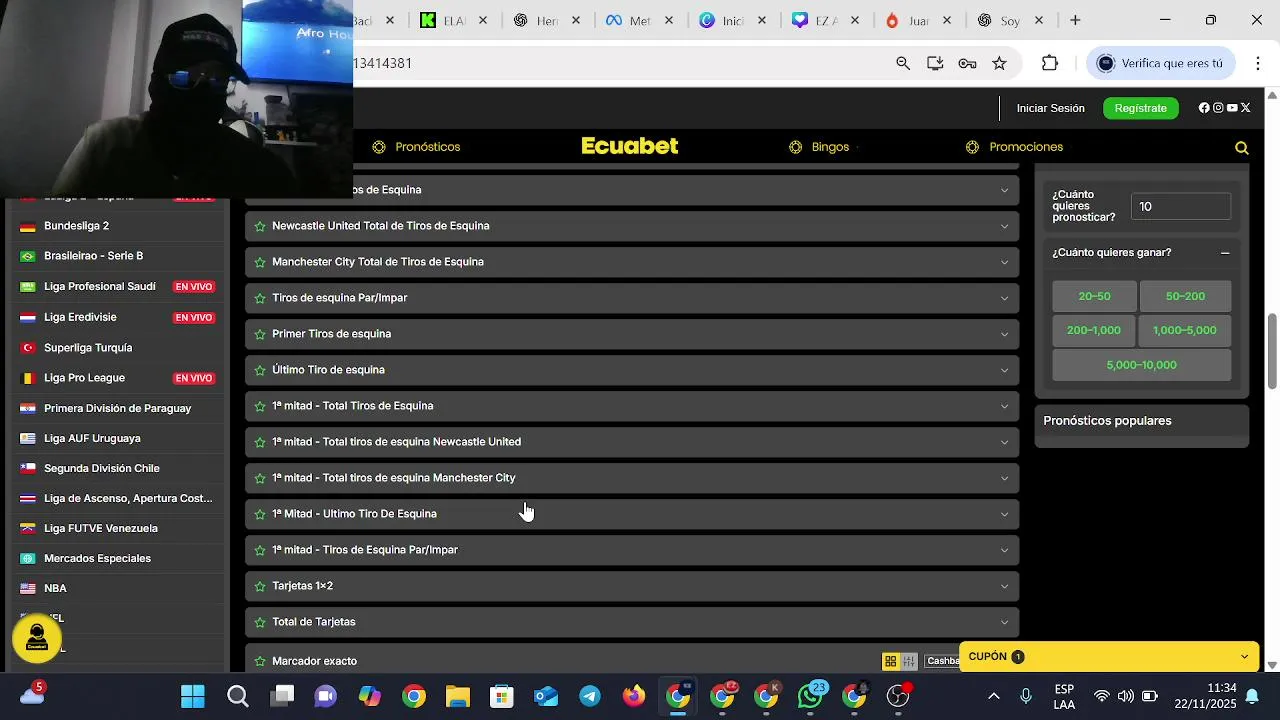1280x720 pixels.
Task: Open Ecuabet Facebook social icon
Action: pos(1204,108)
